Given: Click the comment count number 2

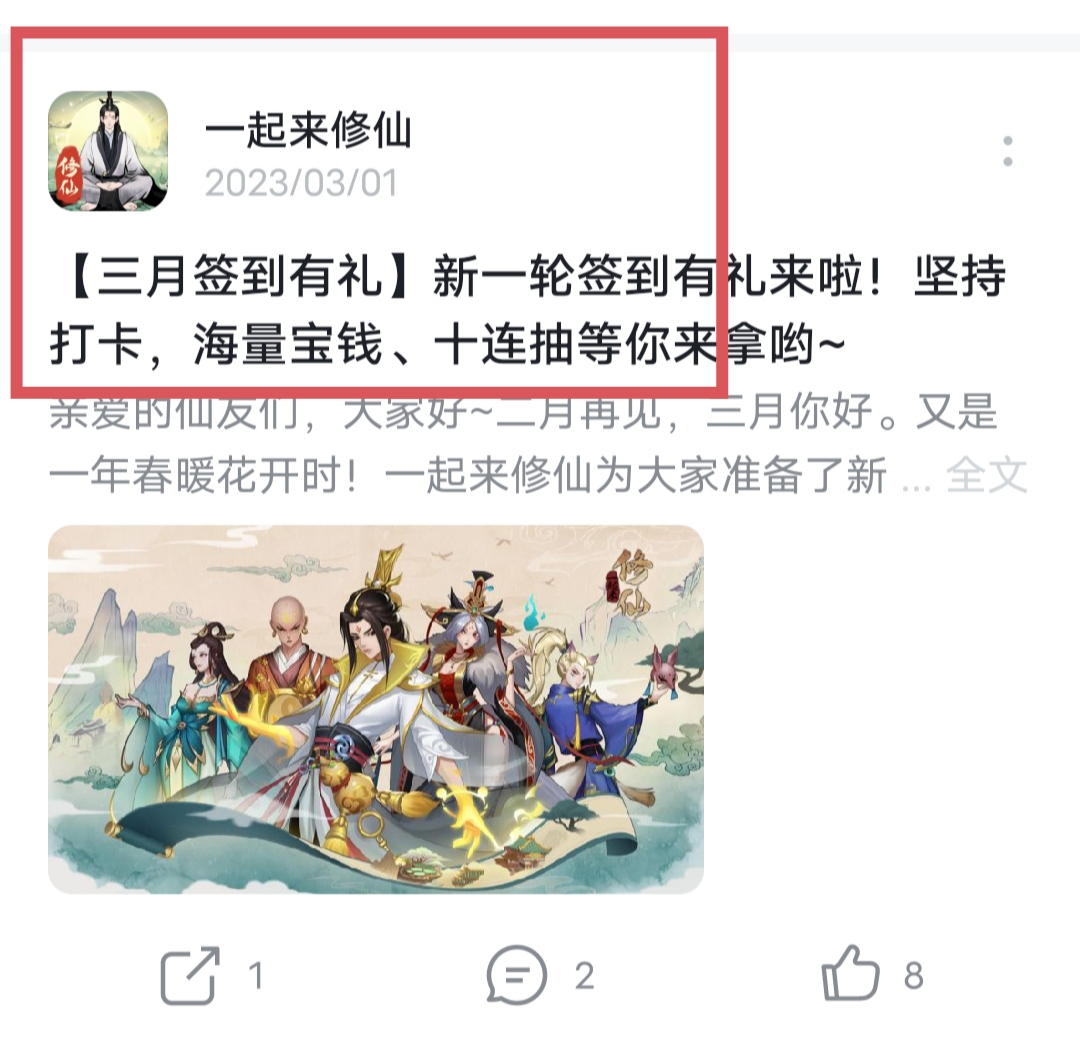Looking at the screenshot, I should pos(584,976).
